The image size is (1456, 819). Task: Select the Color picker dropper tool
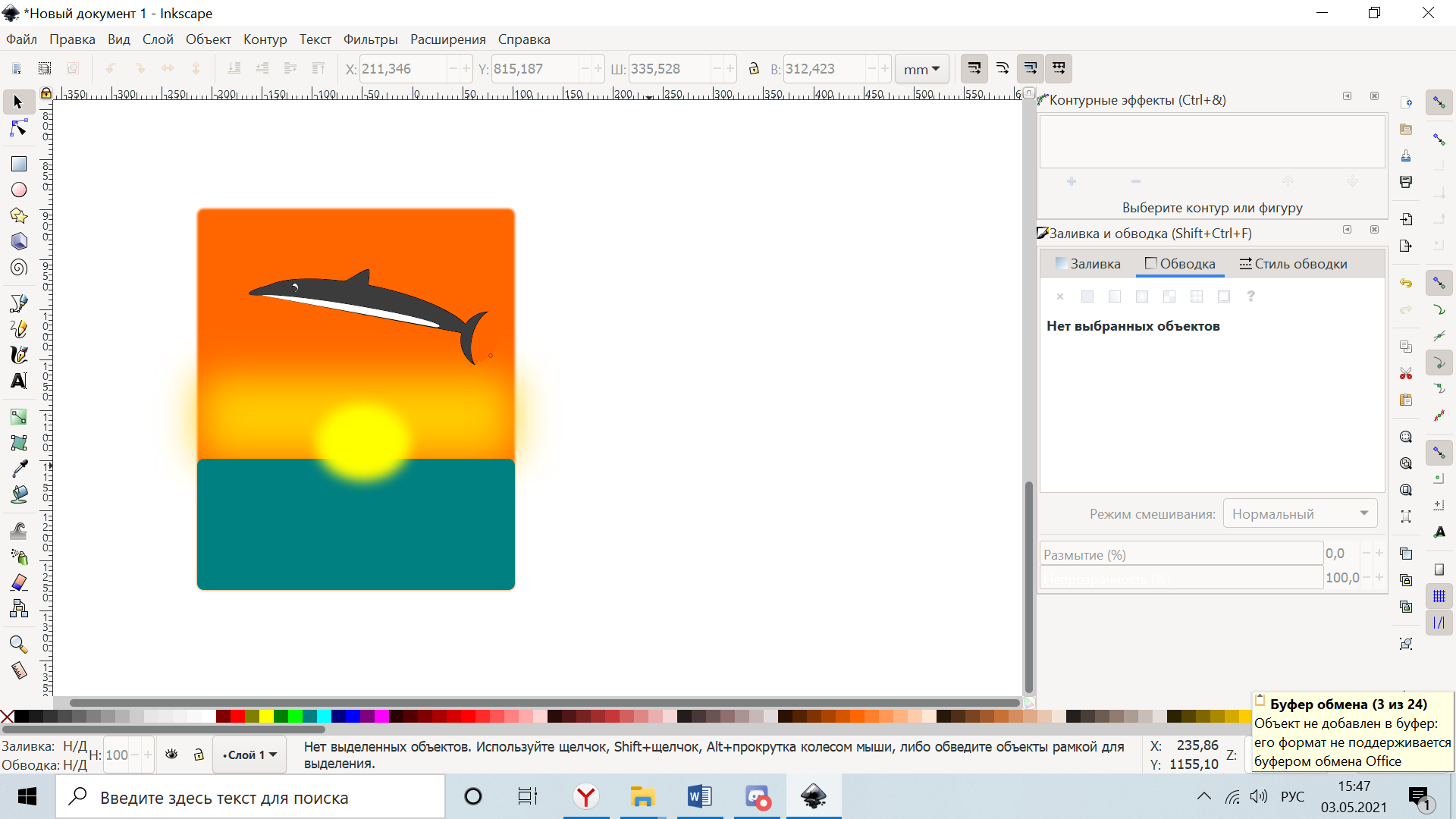19,469
